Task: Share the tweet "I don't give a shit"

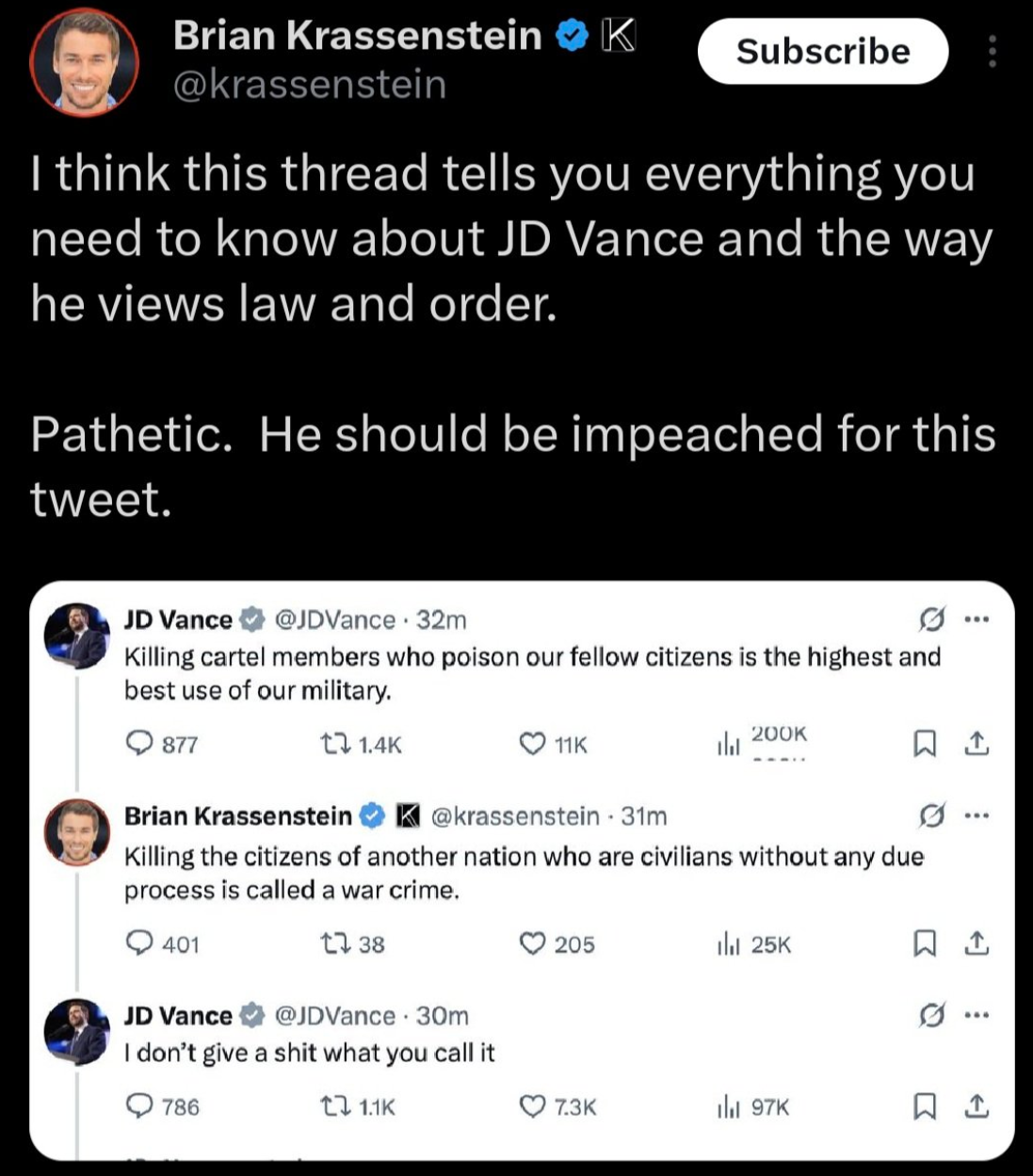Action: [977, 1106]
